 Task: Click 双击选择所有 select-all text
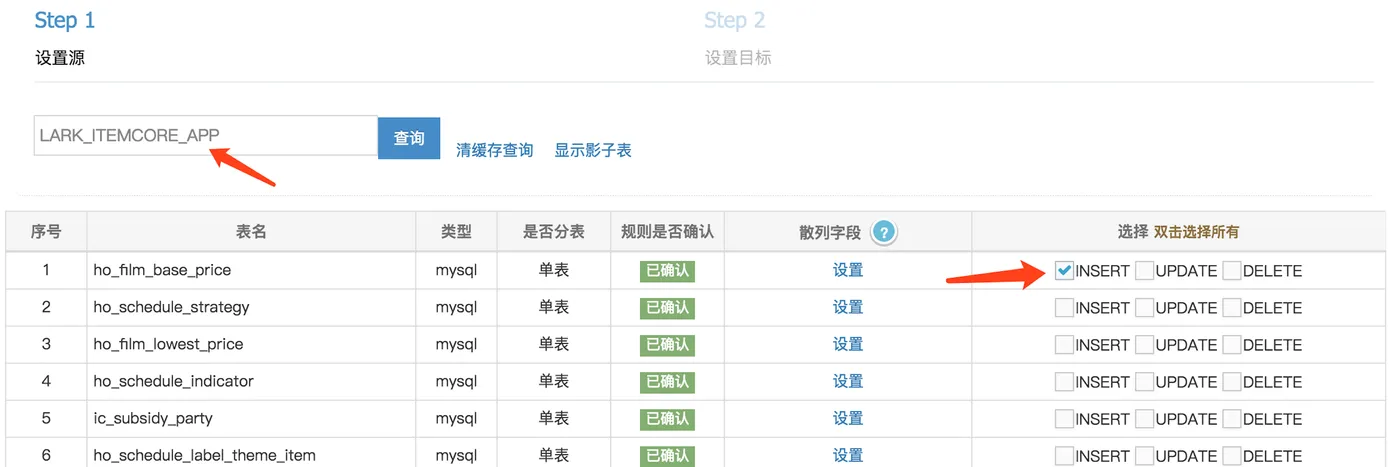point(1196,232)
